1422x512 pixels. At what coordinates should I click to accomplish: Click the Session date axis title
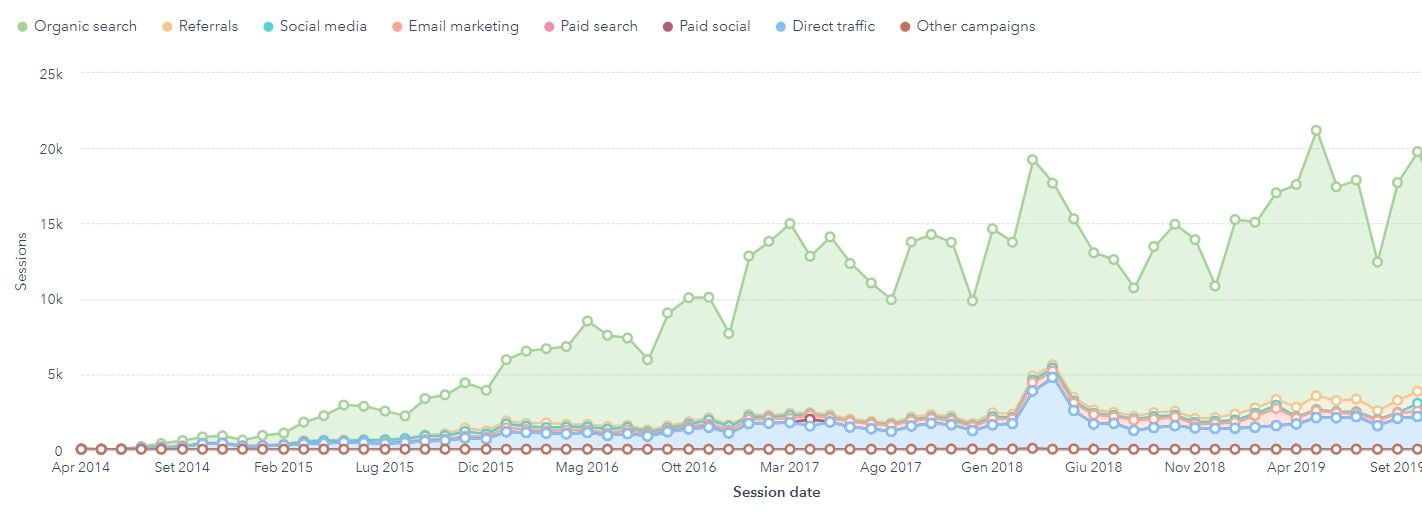pos(776,492)
